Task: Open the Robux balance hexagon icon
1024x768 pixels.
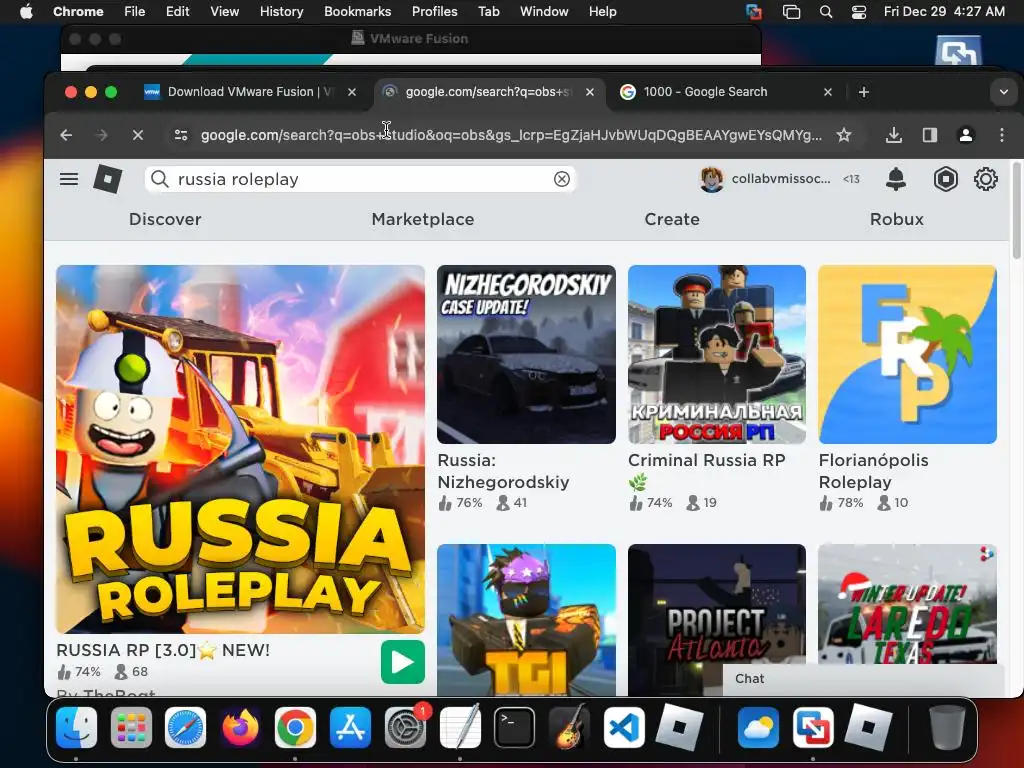Action: [946, 179]
